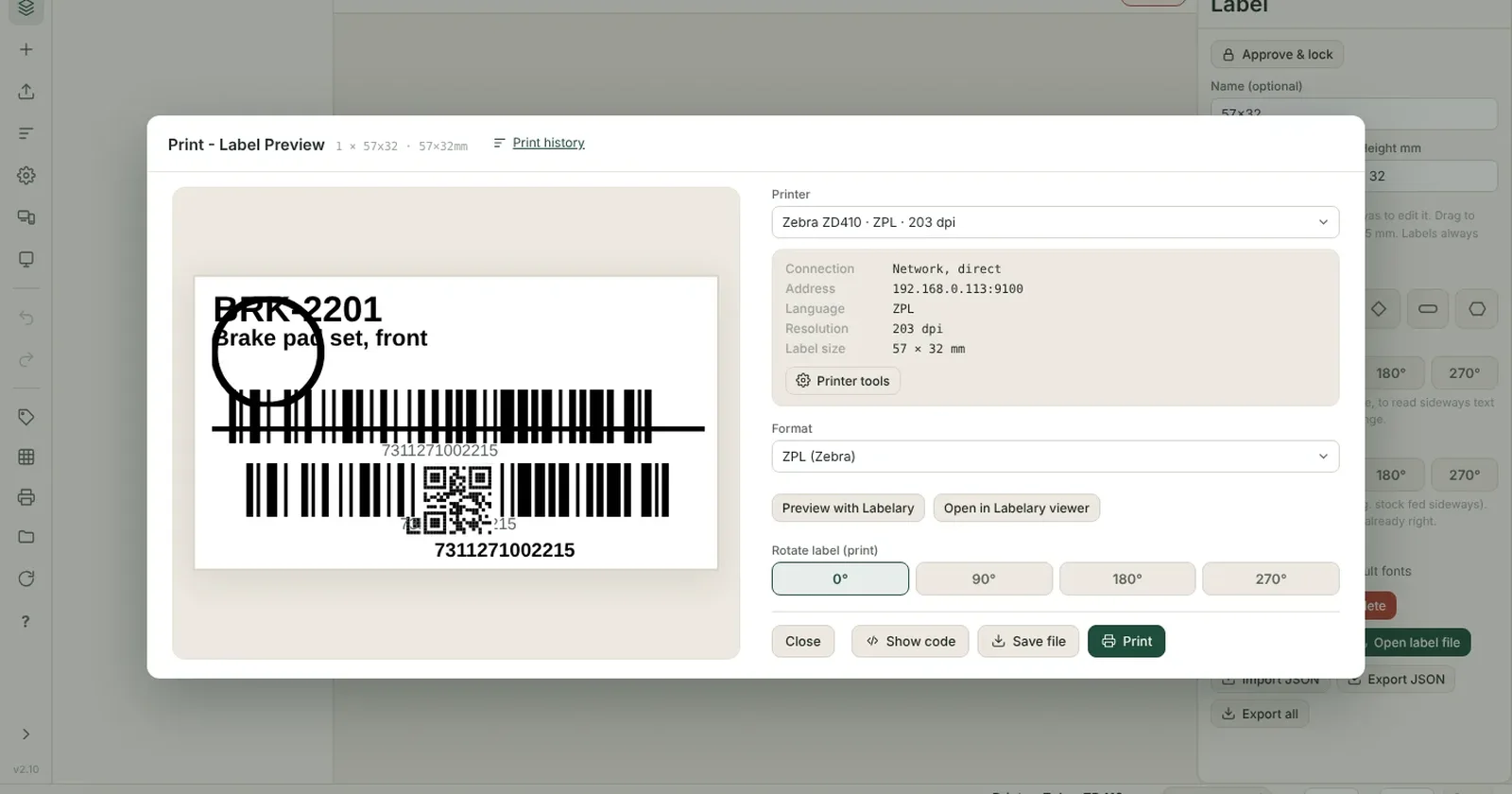Click the label size value 57 × 32 mm

(928, 349)
